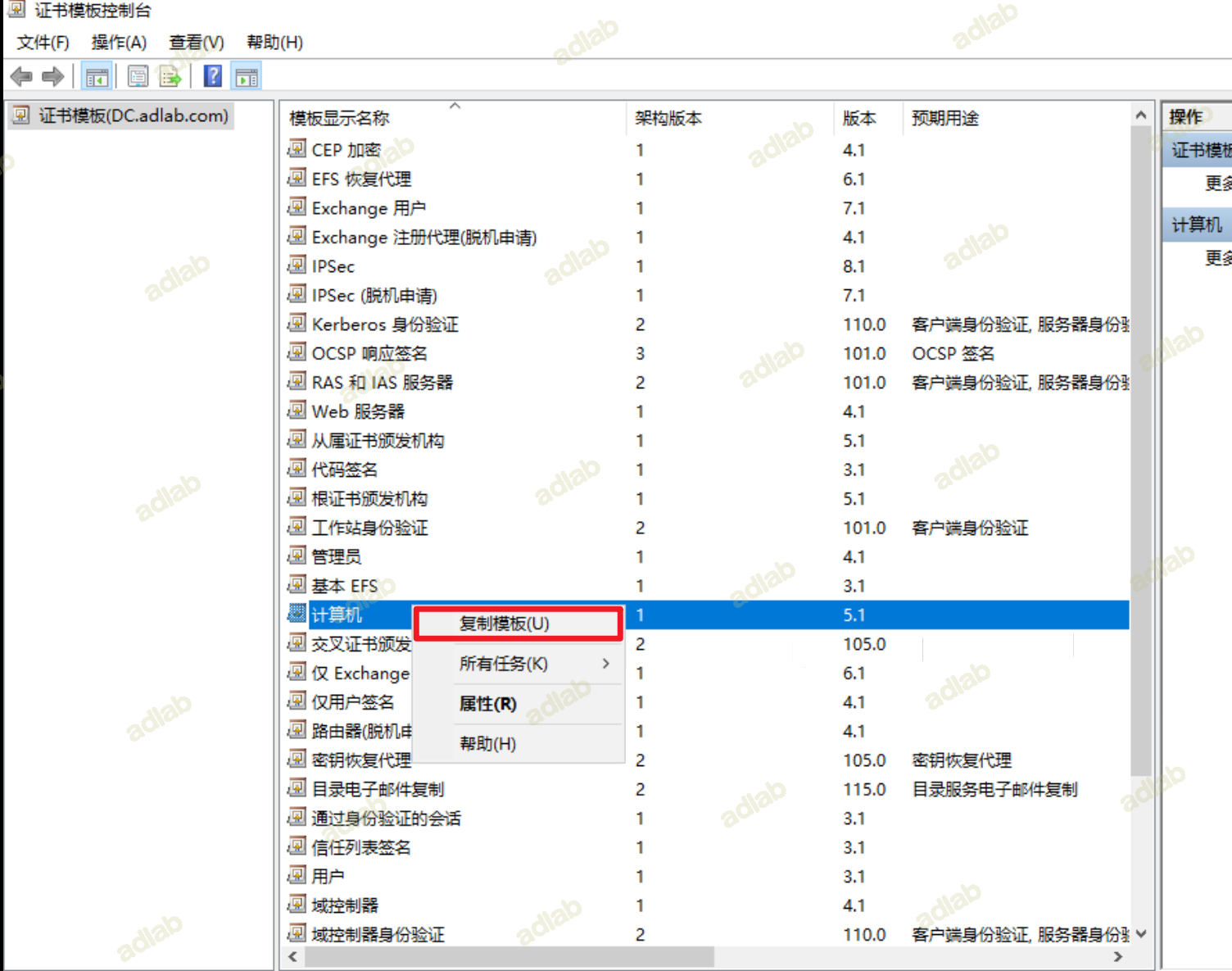
Task: Click the icon beside 目录电子邮件复制
Action: click(x=297, y=788)
